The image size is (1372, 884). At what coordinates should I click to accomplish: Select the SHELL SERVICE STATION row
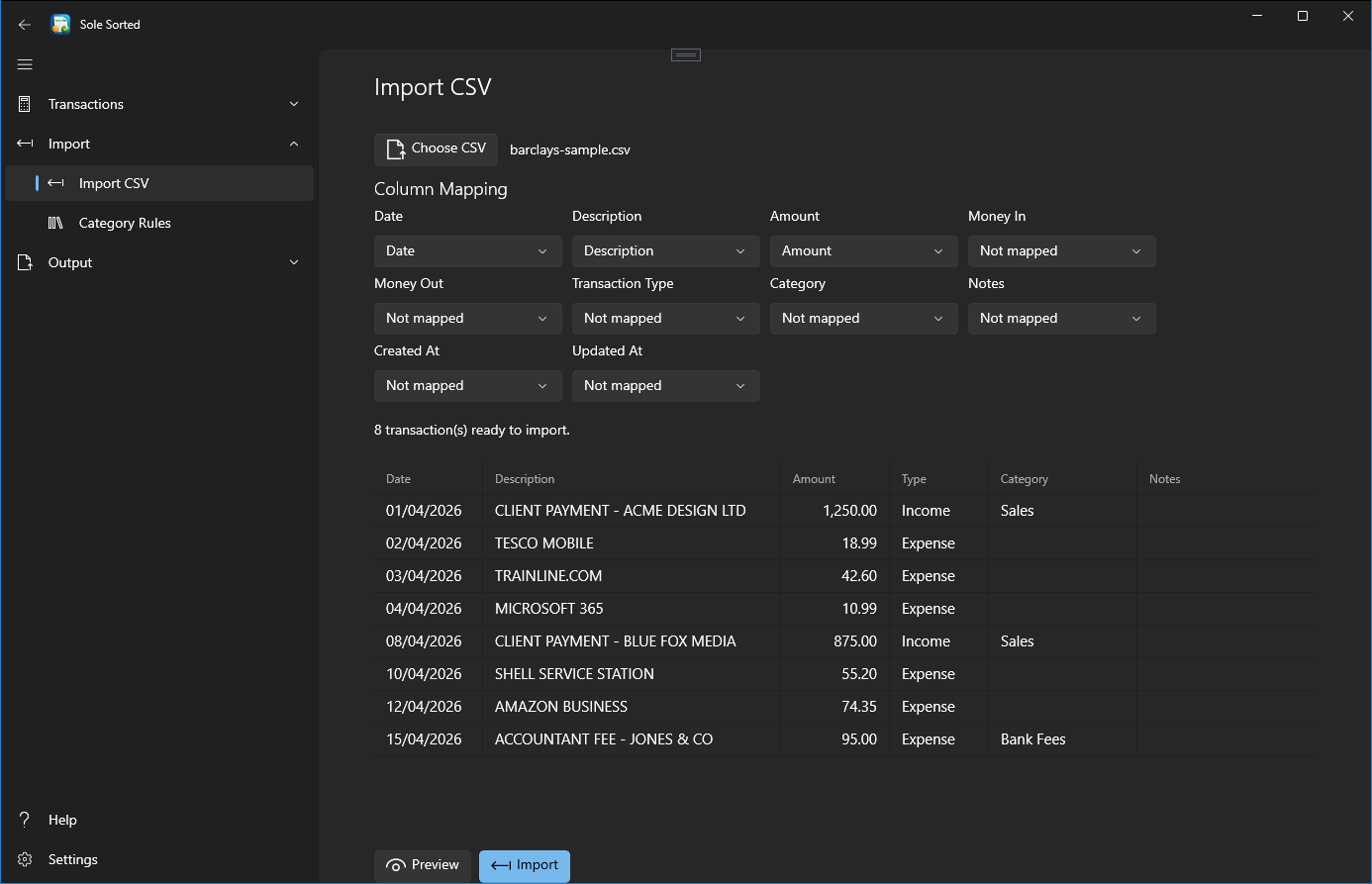[x=844, y=674]
